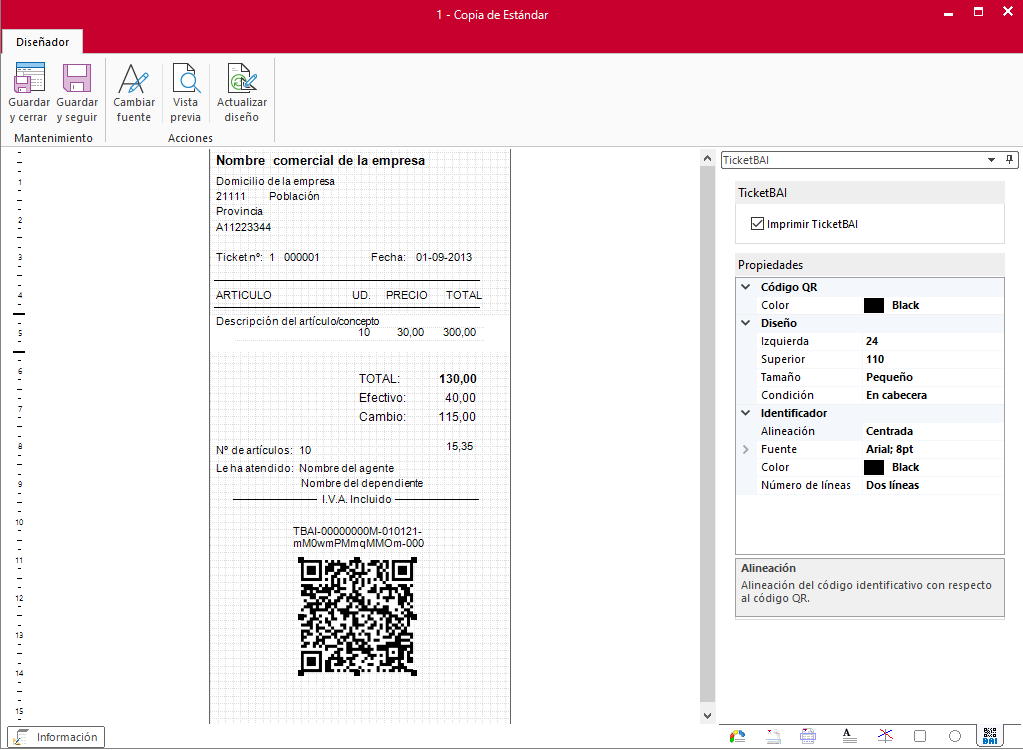Open the rectangle shape tab icon
The height and width of the screenshot is (750, 1023).
920,736
